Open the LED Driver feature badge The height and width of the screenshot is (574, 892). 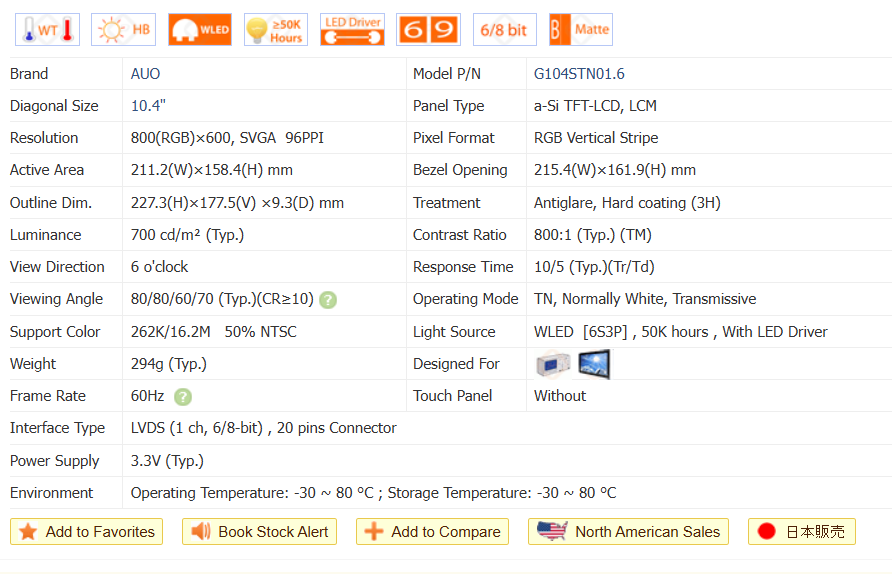pos(352,30)
